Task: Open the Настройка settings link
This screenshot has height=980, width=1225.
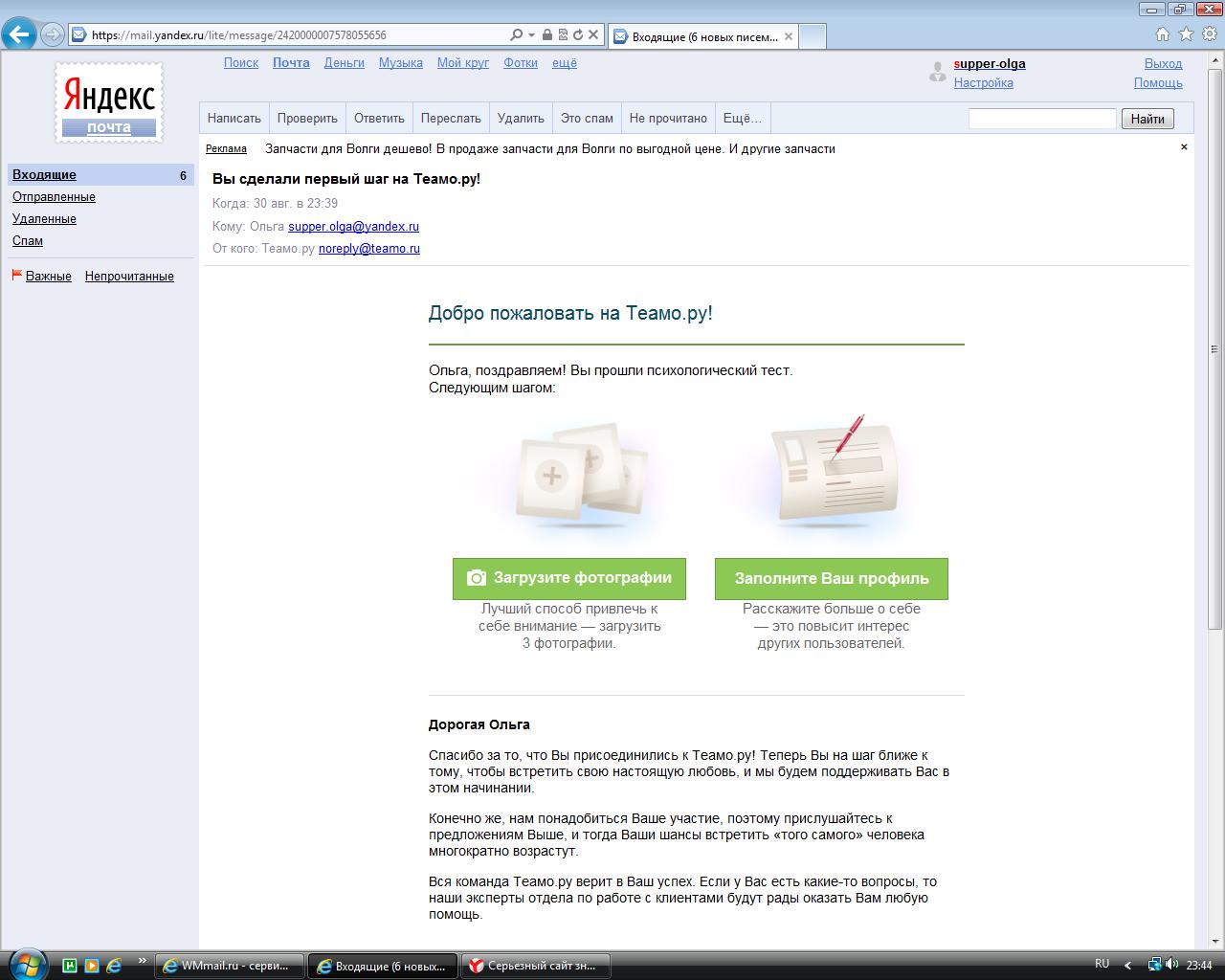Action: (x=984, y=83)
